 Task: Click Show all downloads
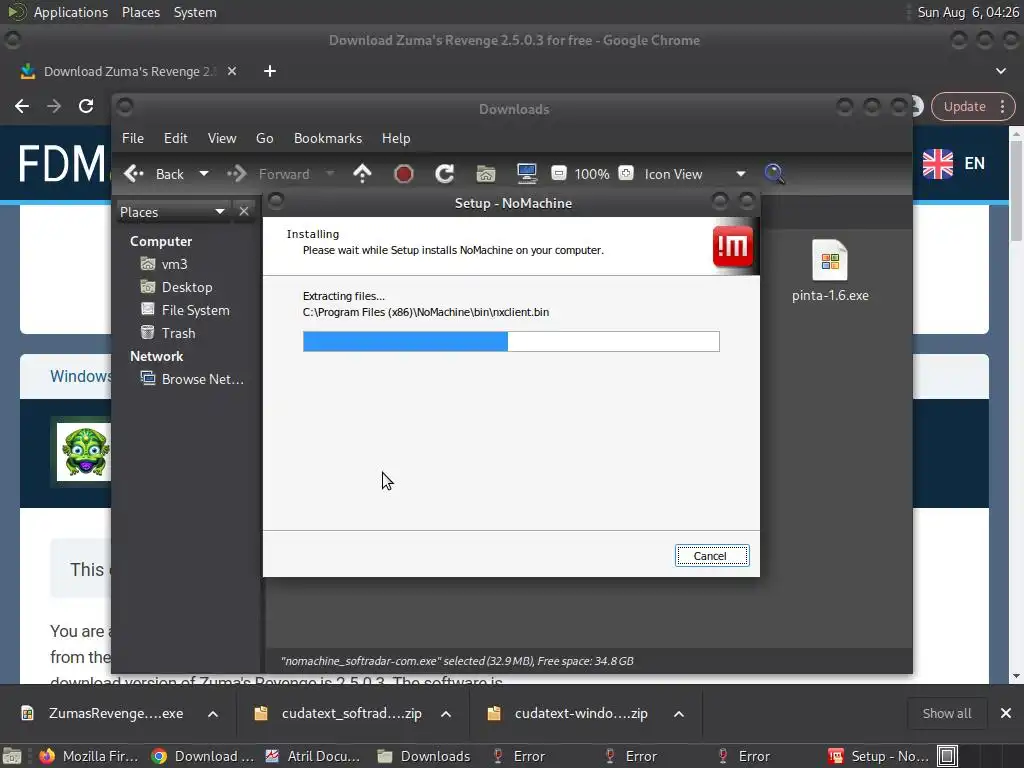[x=946, y=713]
